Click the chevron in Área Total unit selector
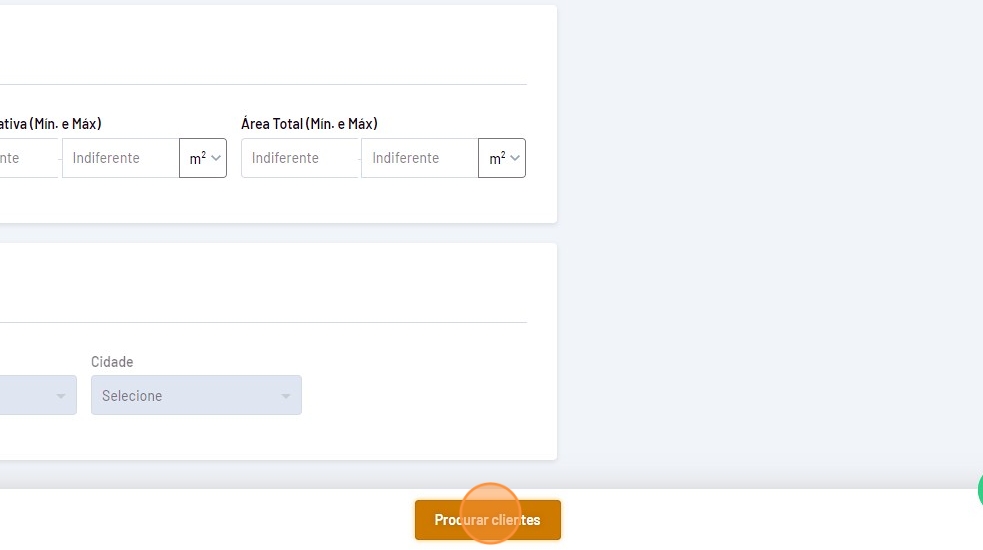Viewport: 983px width, 550px height. (x=515, y=158)
